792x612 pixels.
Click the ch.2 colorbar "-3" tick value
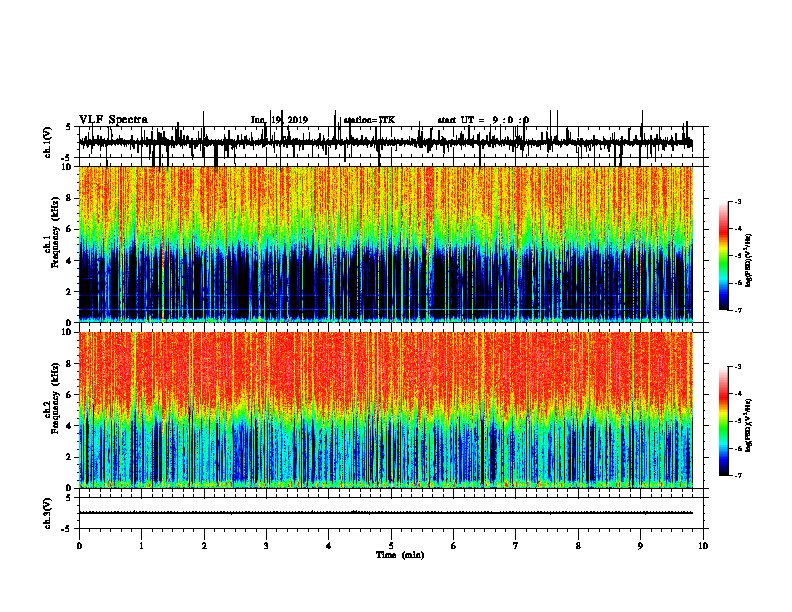(x=738, y=367)
